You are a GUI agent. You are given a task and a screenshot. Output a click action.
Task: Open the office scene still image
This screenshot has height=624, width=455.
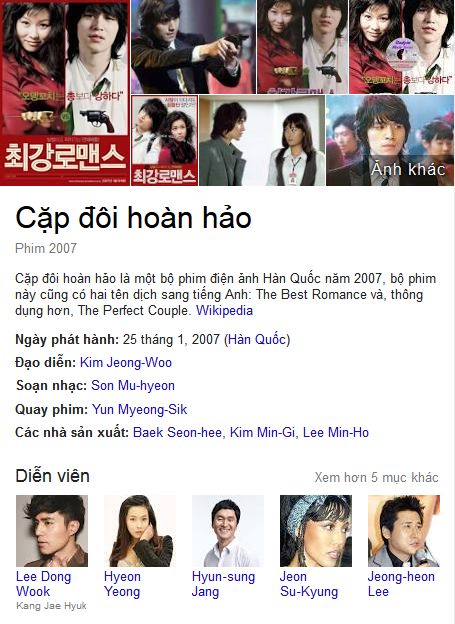point(262,140)
